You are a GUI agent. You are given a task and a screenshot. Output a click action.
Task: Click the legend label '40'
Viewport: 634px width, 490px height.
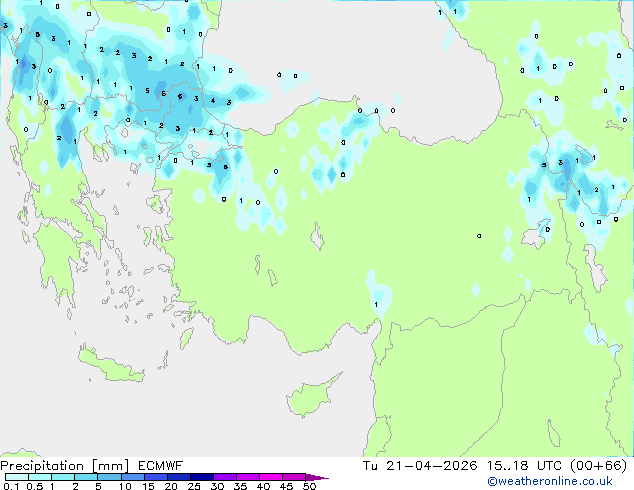[263, 486]
